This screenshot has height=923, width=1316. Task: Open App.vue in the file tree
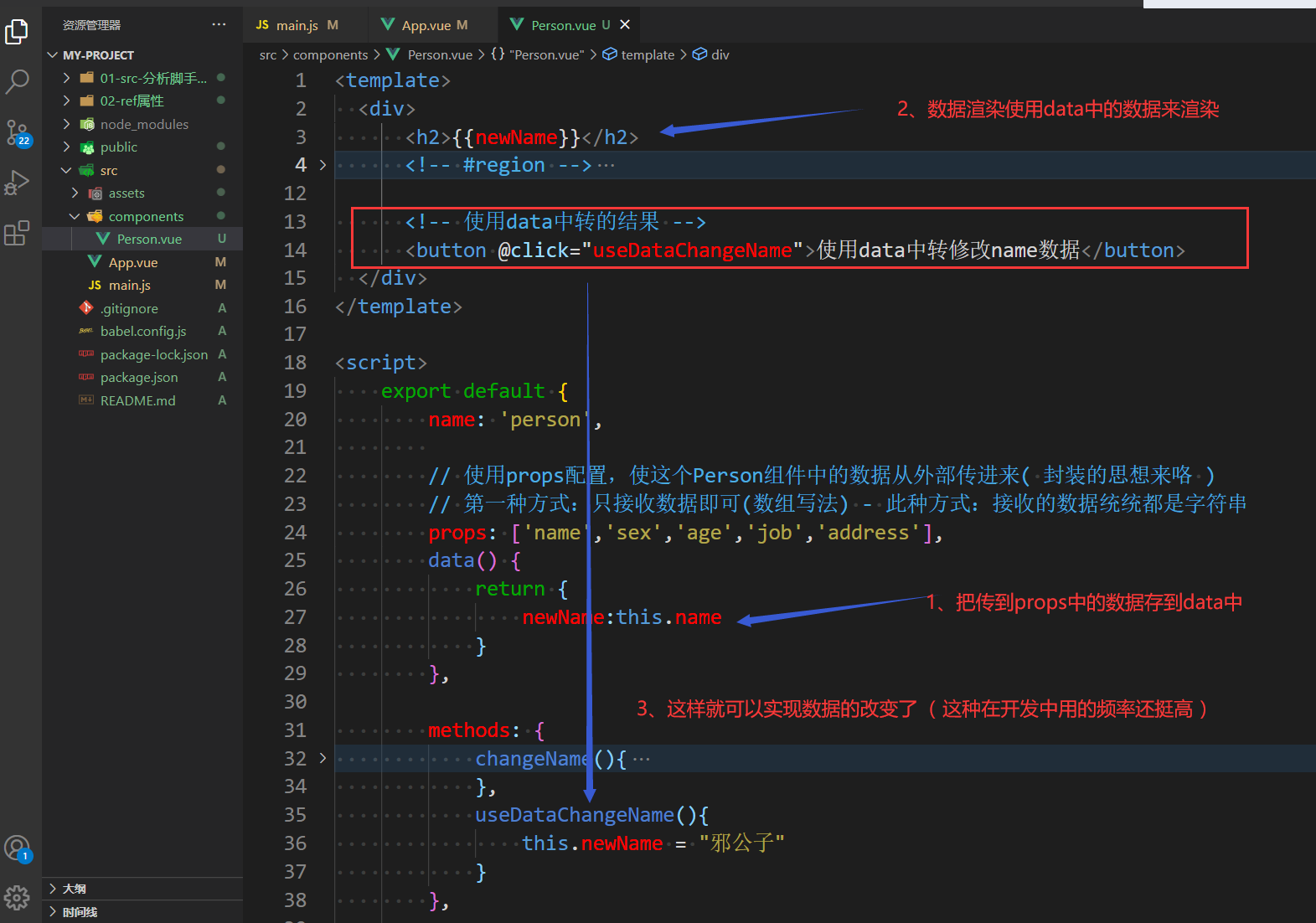pos(142,262)
